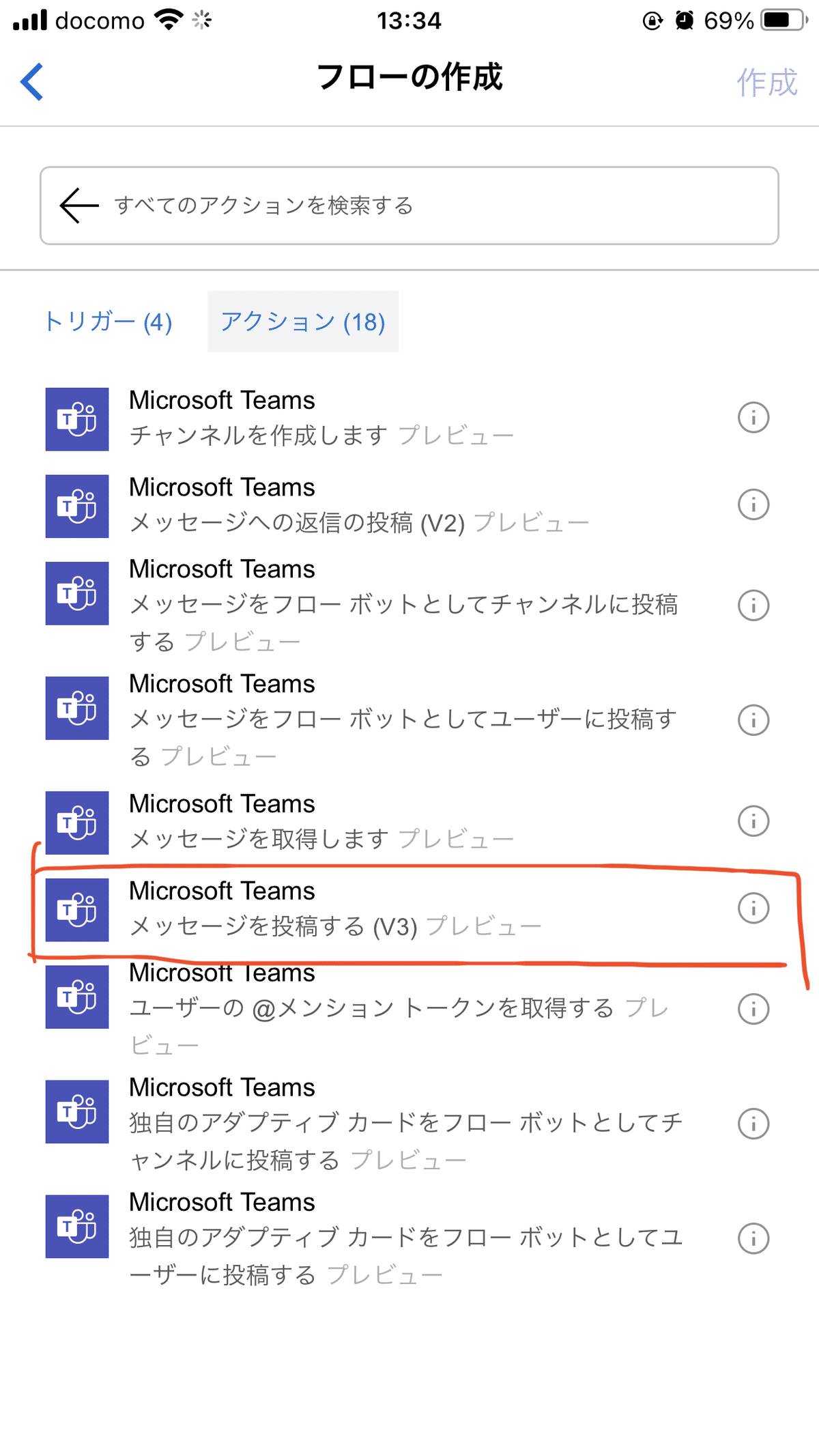Select the Teams icon for posting message as flow bot to channel
The height and width of the screenshot is (1456, 819).
pos(76,593)
